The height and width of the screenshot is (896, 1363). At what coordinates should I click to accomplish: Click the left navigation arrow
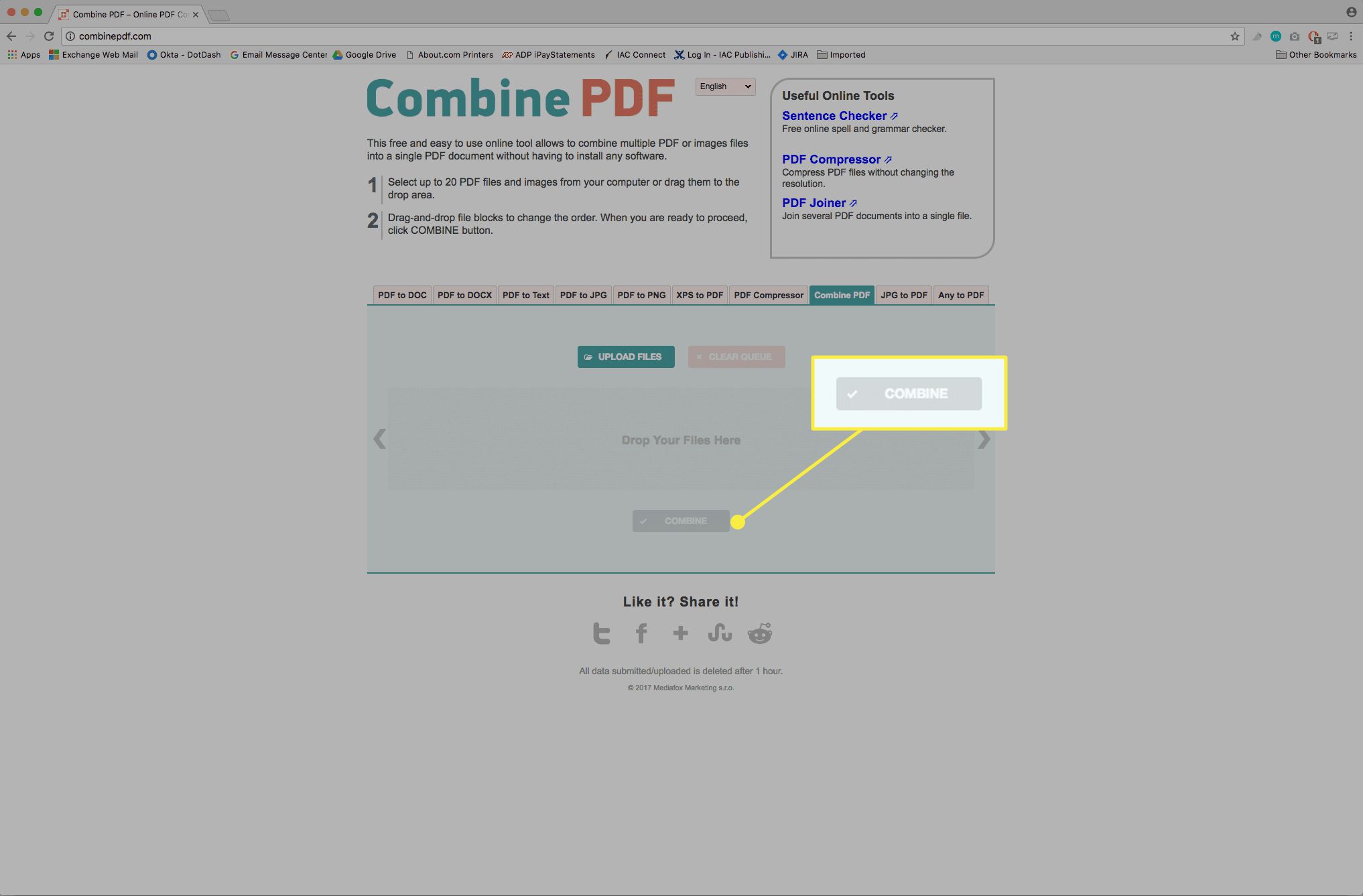(379, 439)
